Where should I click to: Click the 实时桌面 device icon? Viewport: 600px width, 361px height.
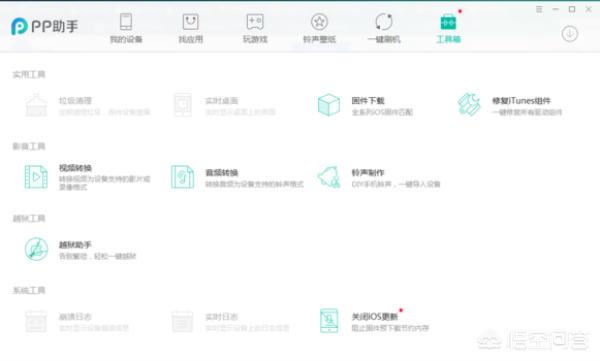point(183,105)
